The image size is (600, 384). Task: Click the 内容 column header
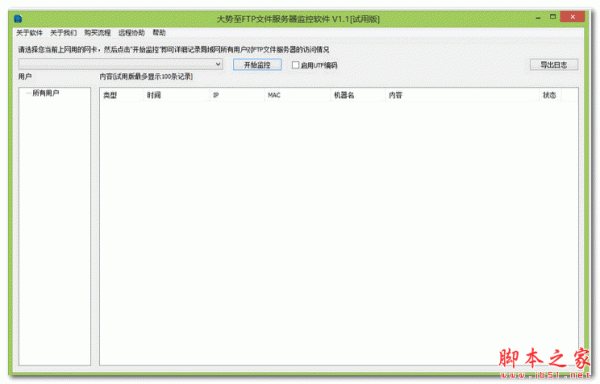click(x=462, y=95)
